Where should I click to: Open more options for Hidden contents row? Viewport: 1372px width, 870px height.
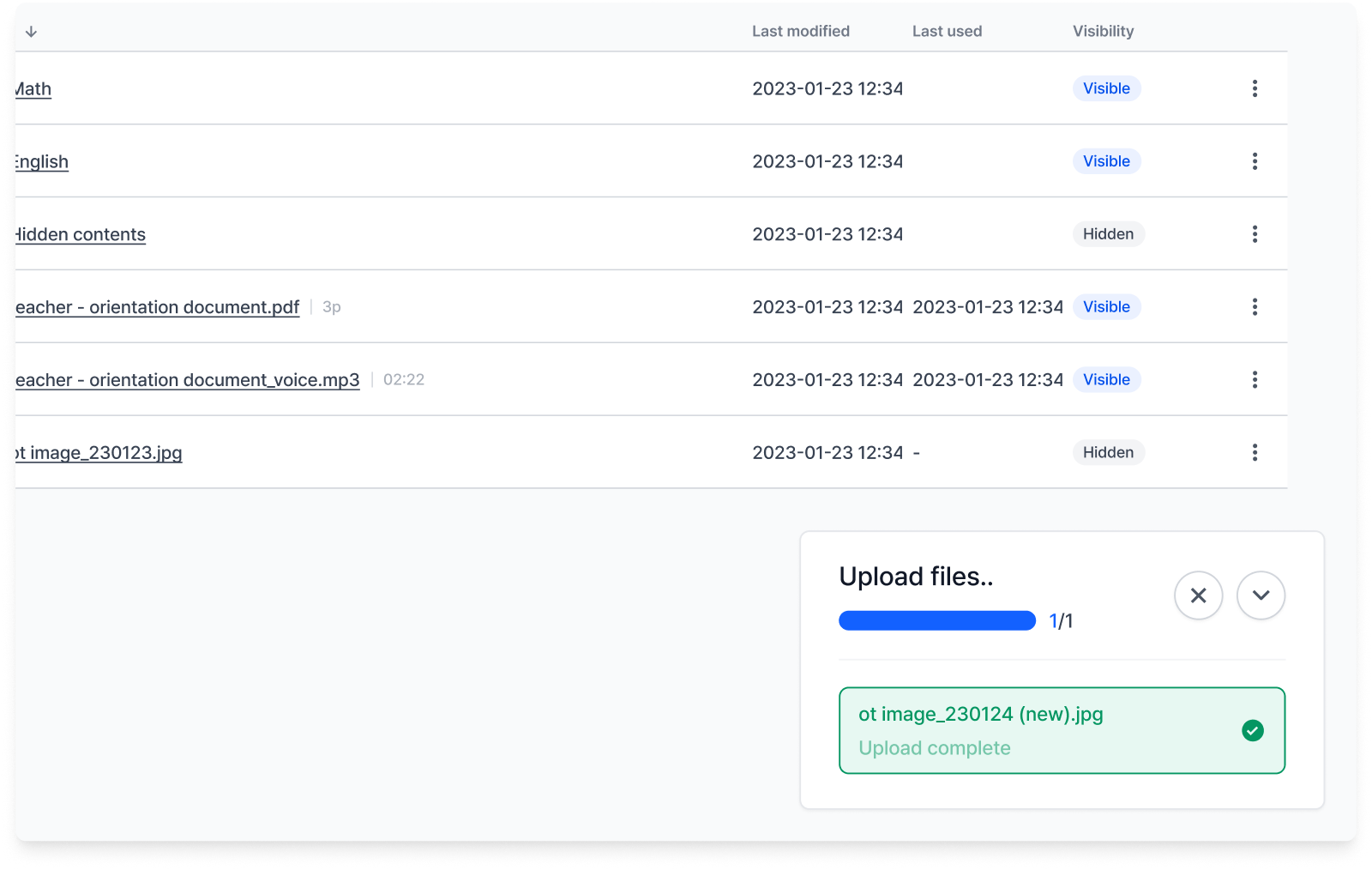coord(1255,234)
